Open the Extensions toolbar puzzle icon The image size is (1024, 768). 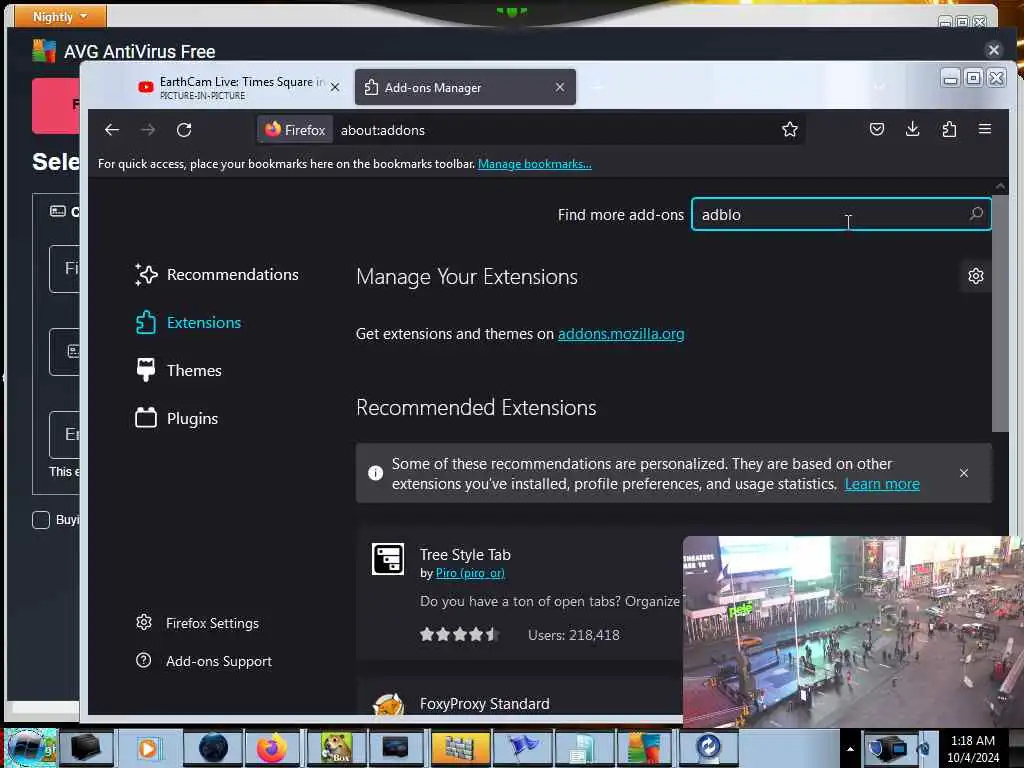pos(949,129)
